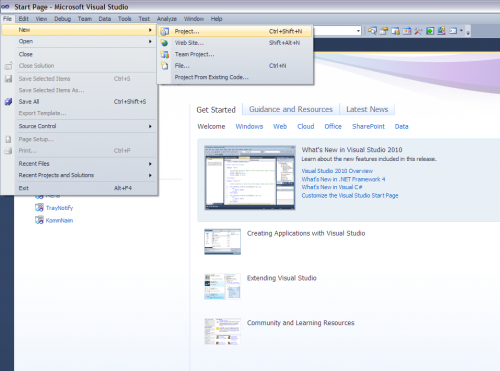Screen dimensions: 500x371
Task: Select Team Project… menu entry
Action: click(x=235, y=54)
